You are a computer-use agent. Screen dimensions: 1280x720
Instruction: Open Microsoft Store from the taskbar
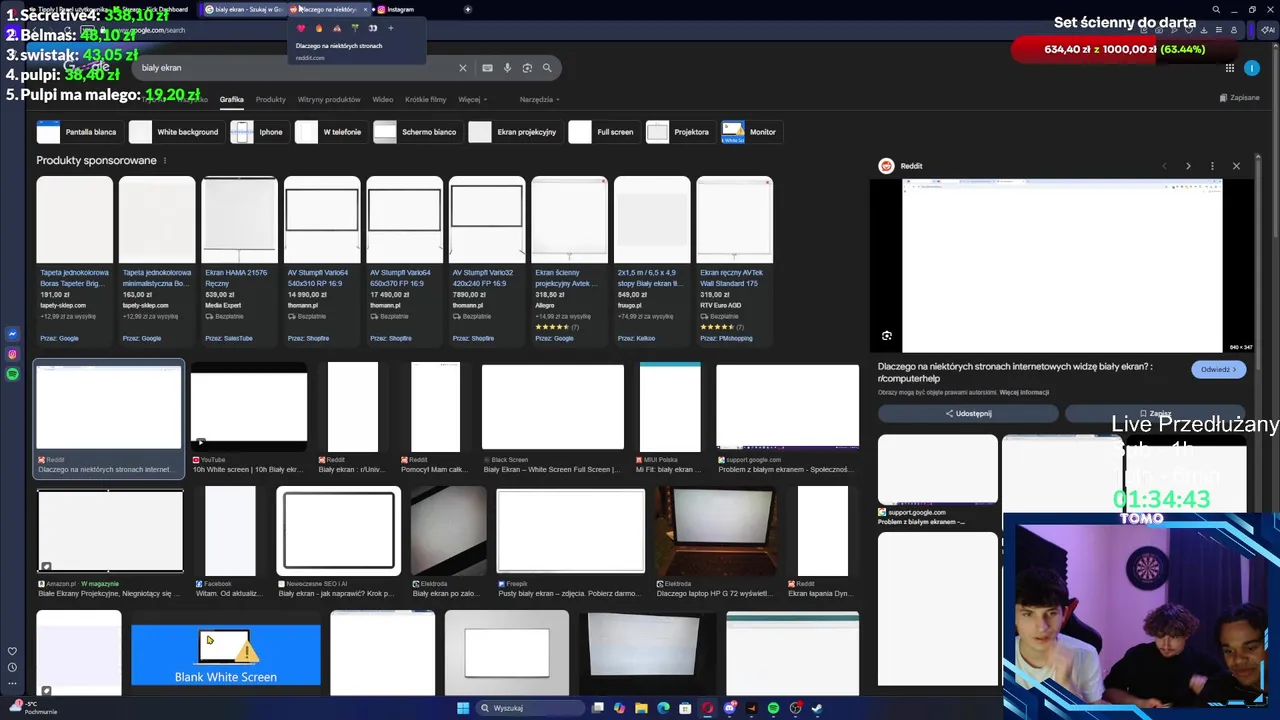click(685, 708)
